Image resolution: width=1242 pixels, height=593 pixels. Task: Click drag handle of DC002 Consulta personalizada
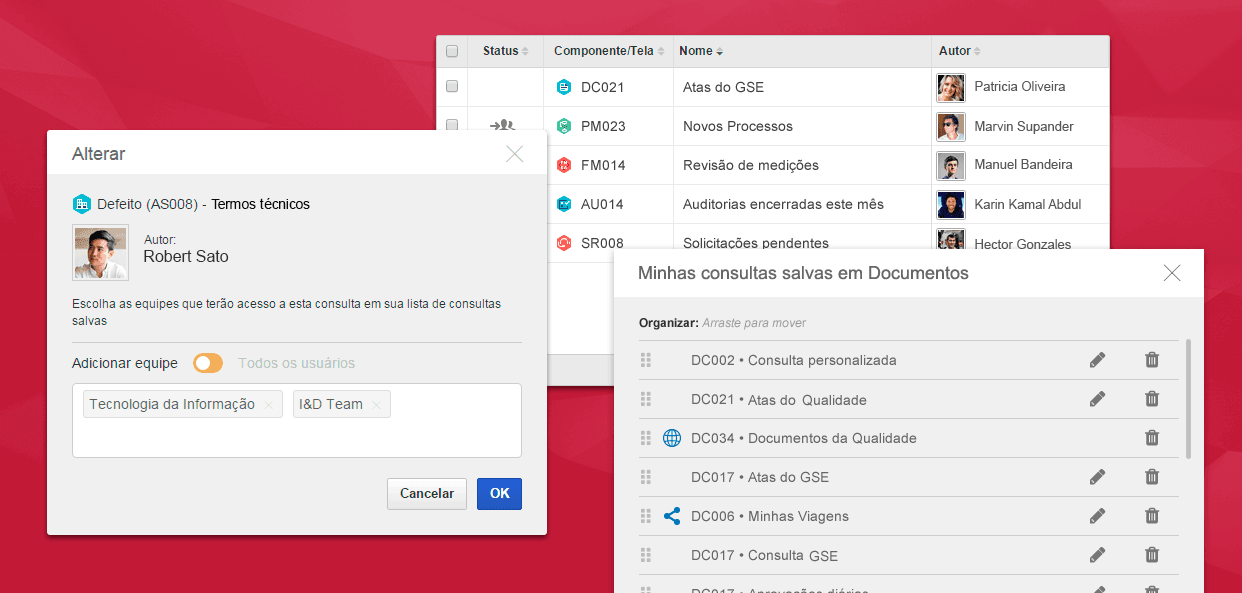[x=646, y=360]
